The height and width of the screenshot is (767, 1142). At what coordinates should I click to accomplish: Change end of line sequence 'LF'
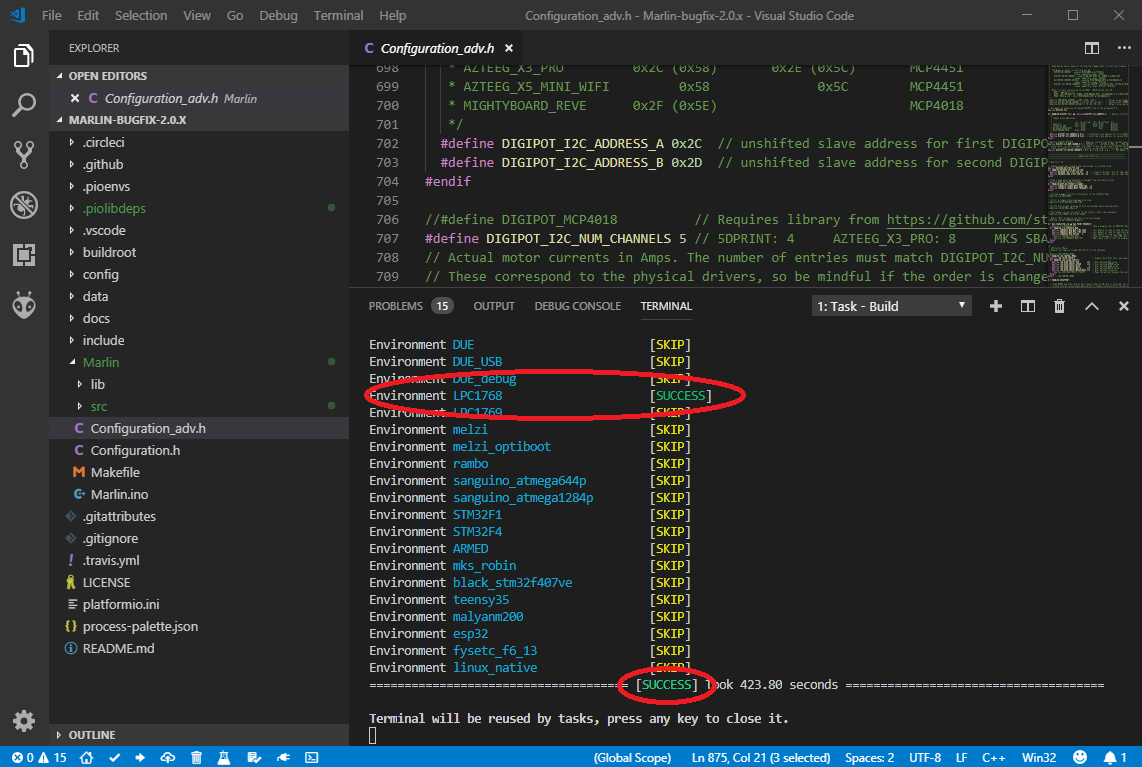[x=961, y=758]
